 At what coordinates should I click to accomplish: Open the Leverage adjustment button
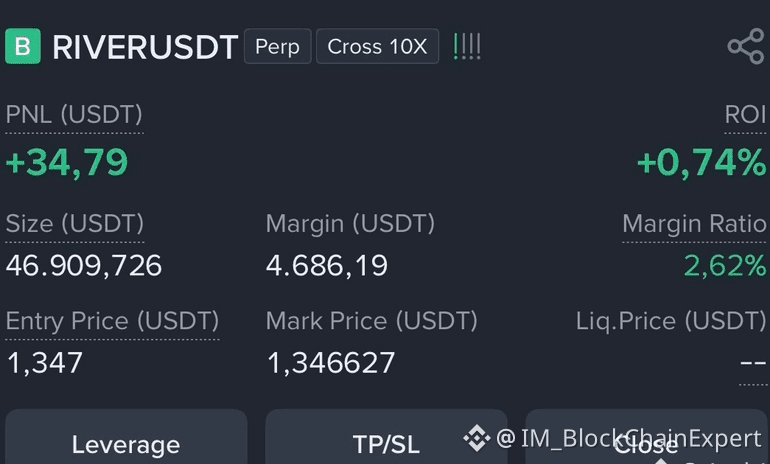click(x=126, y=437)
